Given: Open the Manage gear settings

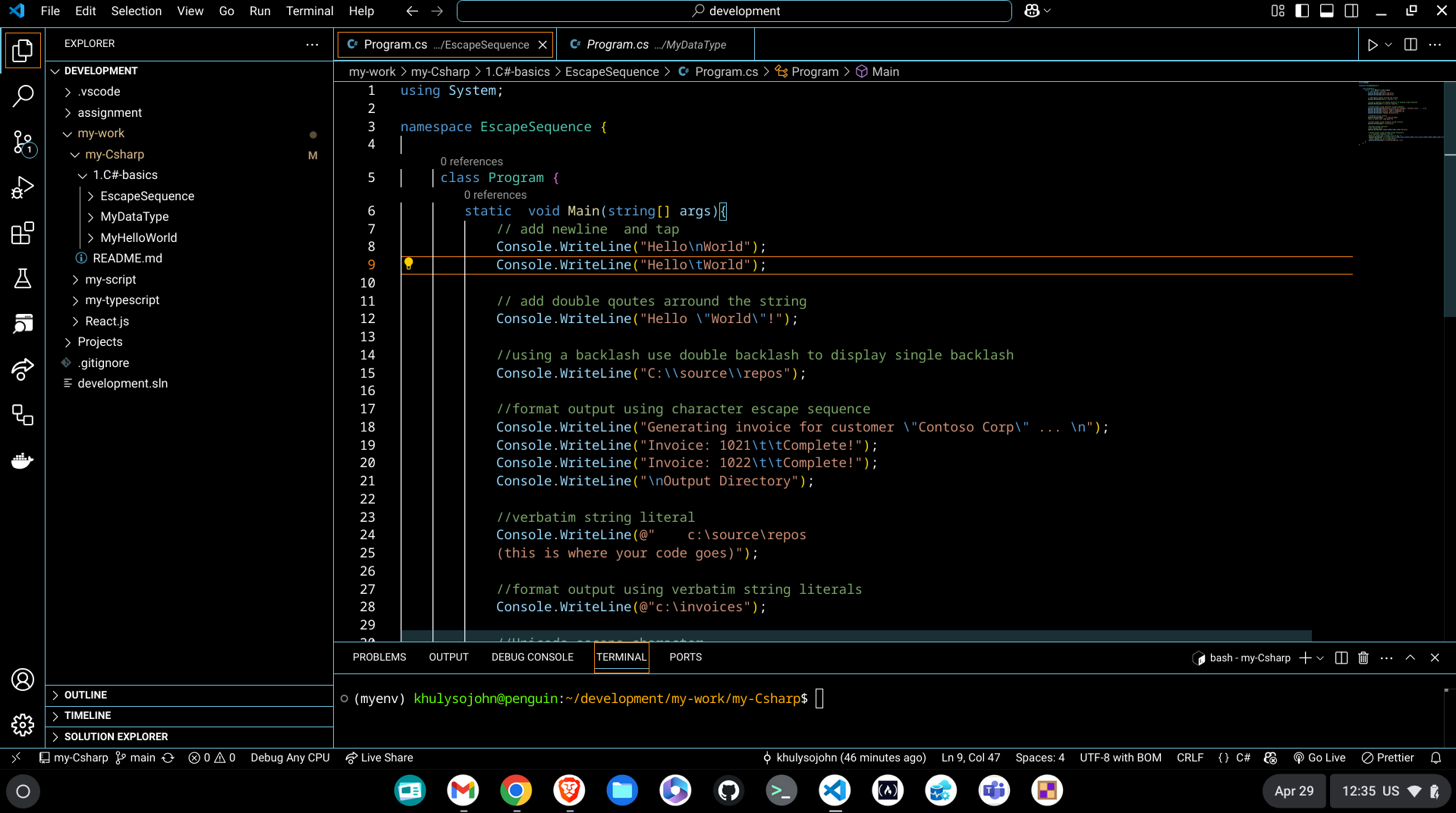Looking at the screenshot, I should click(23, 725).
